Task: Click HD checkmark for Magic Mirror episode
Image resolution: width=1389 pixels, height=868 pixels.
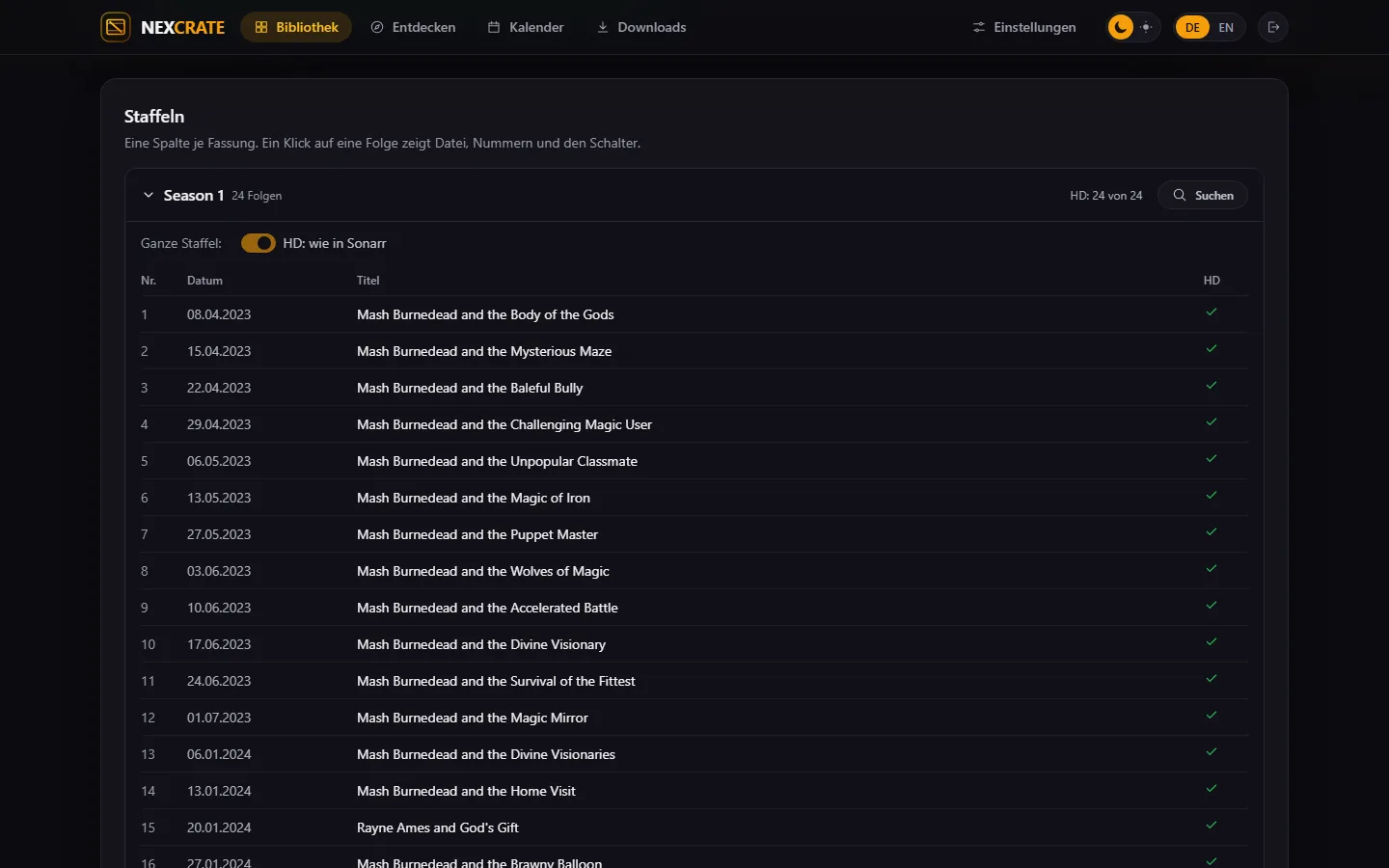Action: click(x=1212, y=716)
